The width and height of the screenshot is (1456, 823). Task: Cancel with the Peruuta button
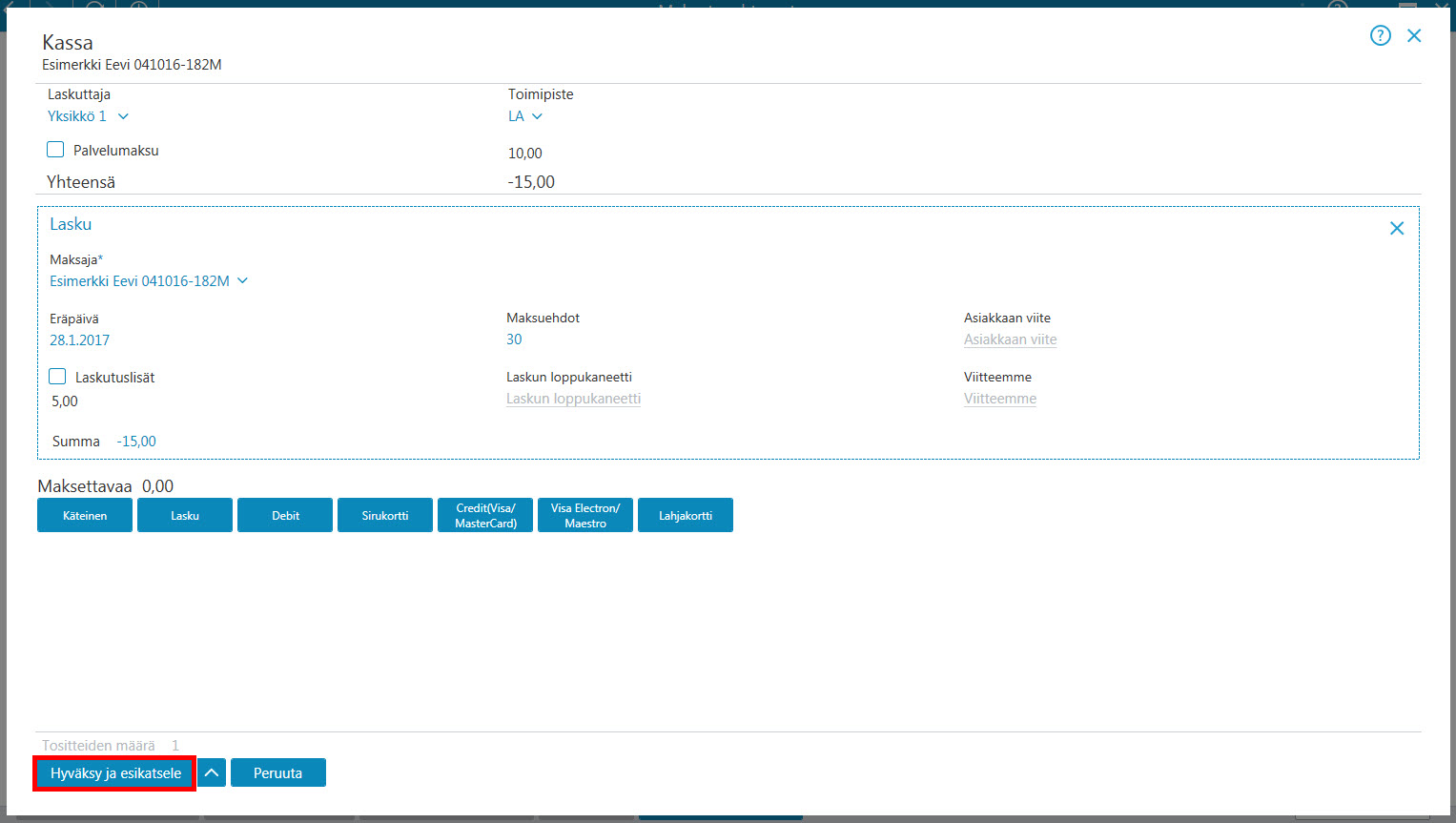278,772
